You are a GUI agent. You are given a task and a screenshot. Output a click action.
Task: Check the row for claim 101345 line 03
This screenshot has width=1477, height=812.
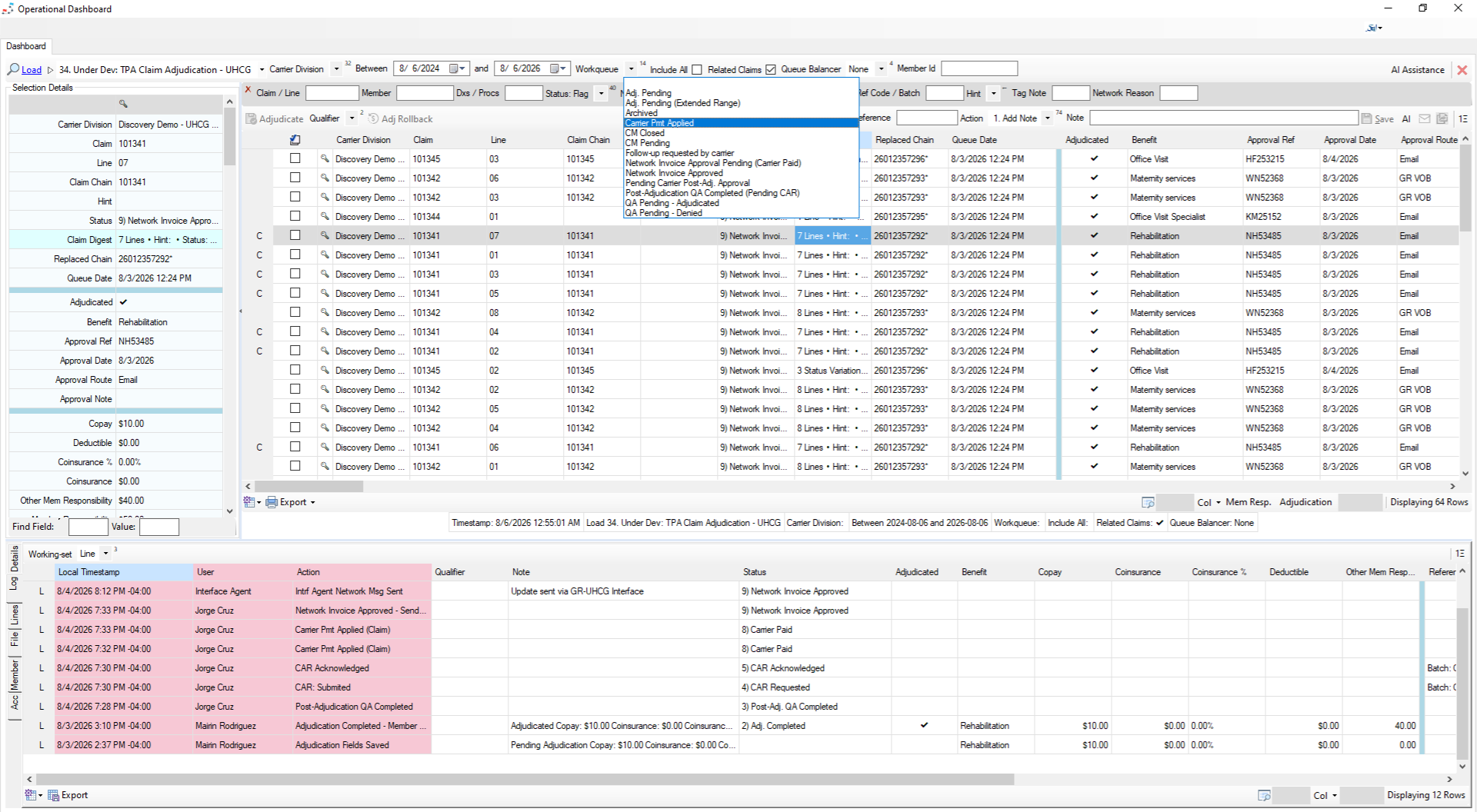click(x=295, y=158)
